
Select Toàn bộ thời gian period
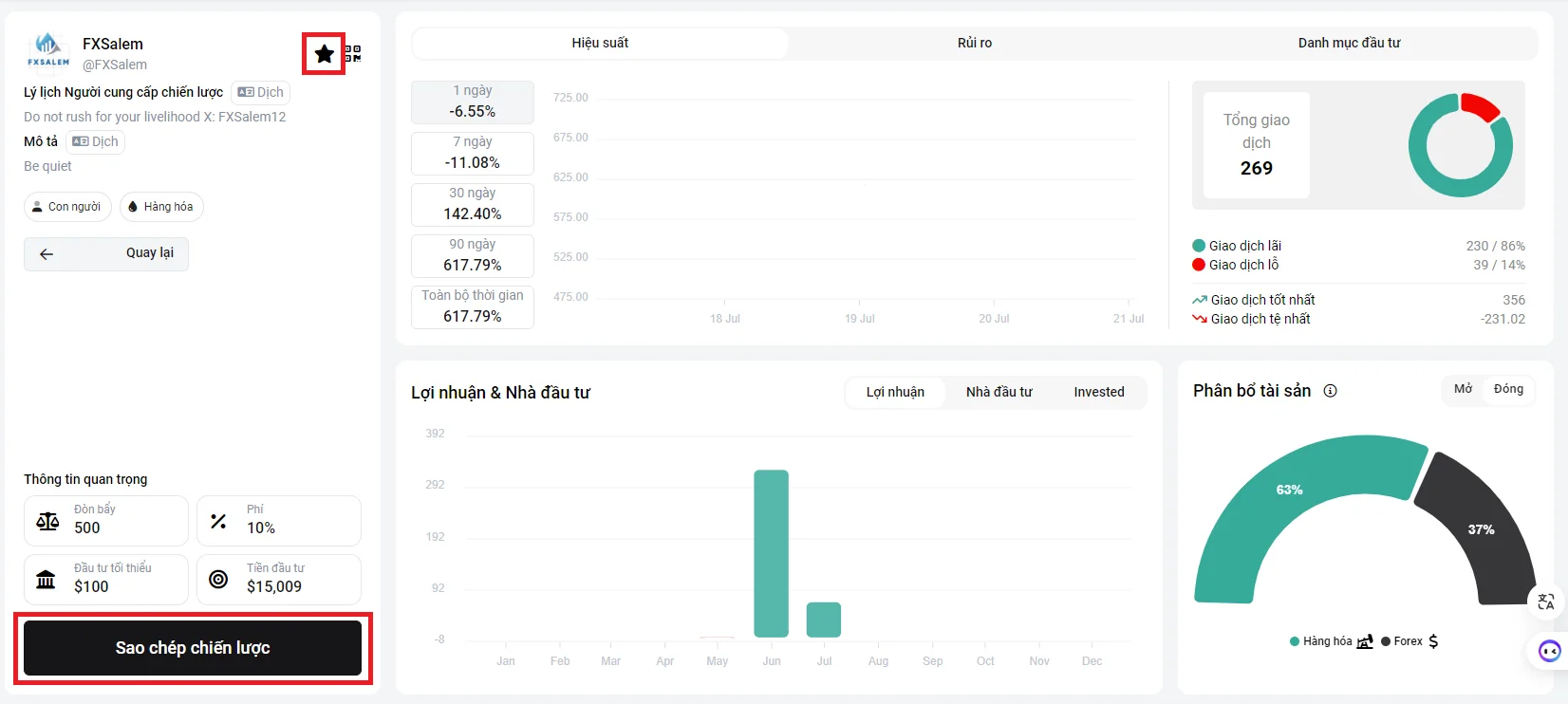[473, 306]
